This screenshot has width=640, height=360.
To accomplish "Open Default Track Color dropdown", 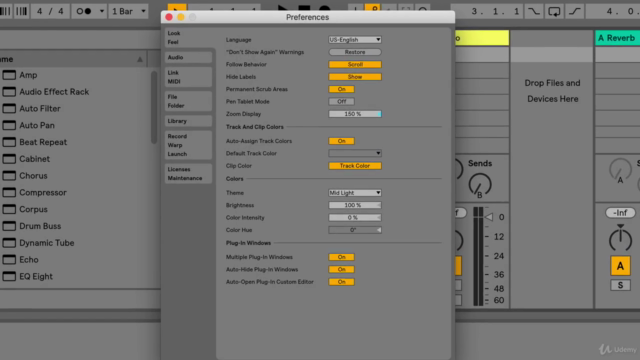I will click(x=355, y=153).
